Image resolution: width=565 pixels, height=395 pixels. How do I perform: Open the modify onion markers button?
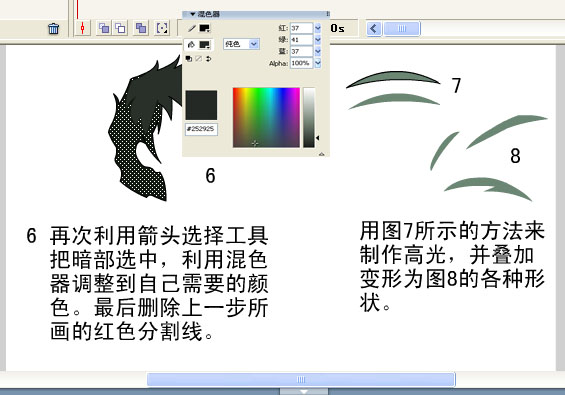[162, 28]
